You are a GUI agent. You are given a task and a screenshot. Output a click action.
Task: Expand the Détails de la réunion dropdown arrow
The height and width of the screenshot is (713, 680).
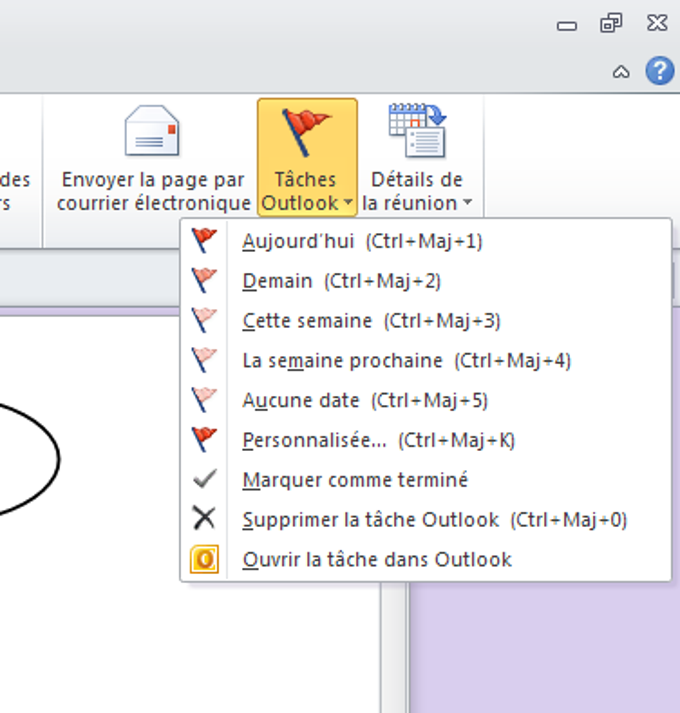(468, 201)
